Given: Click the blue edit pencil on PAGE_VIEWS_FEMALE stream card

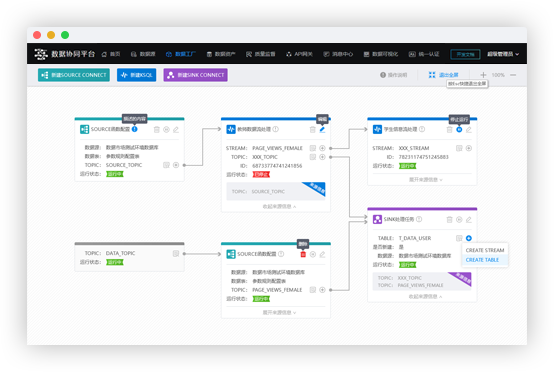Looking at the screenshot, I should point(322,130).
